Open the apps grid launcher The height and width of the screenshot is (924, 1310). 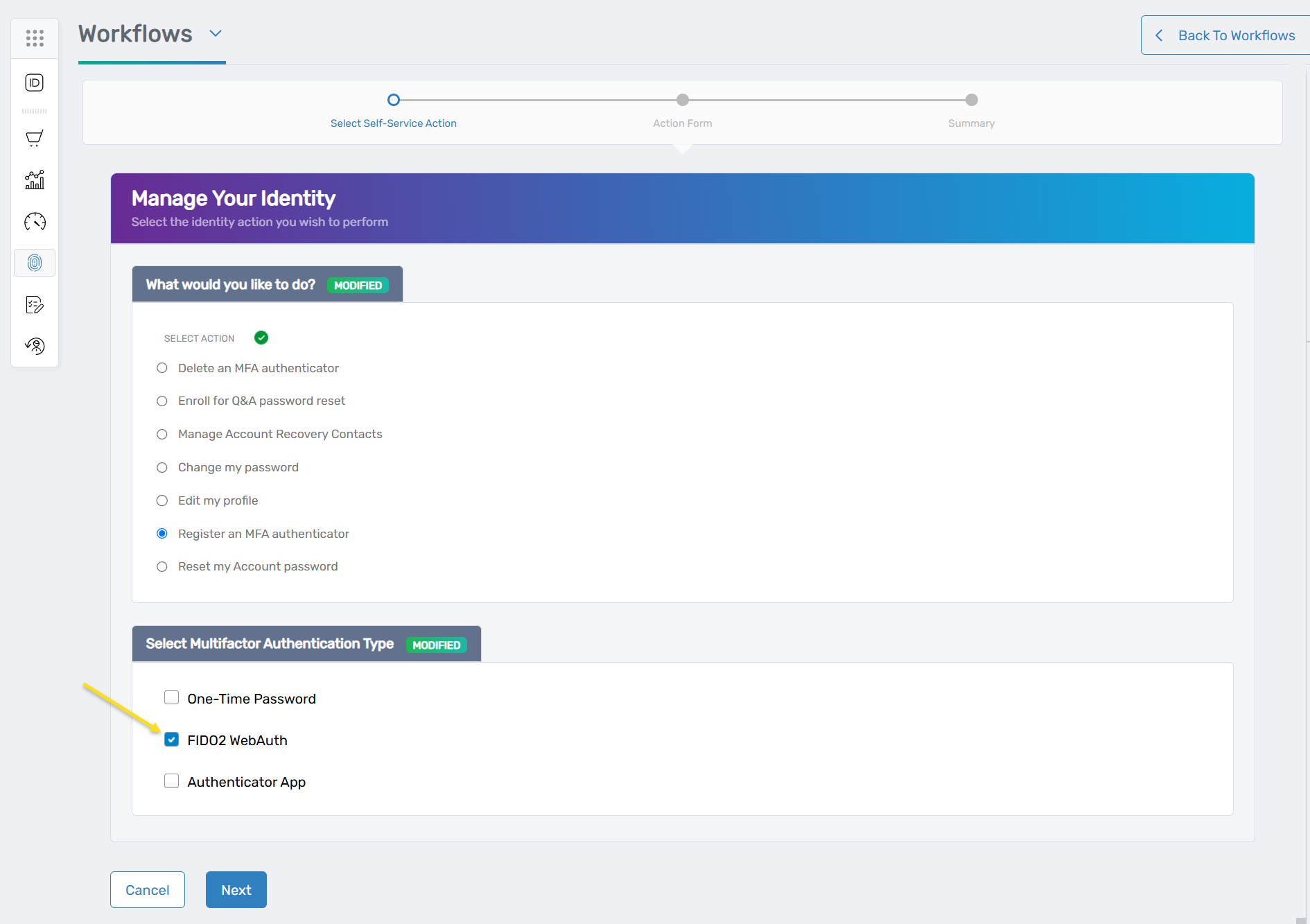point(35,37)
